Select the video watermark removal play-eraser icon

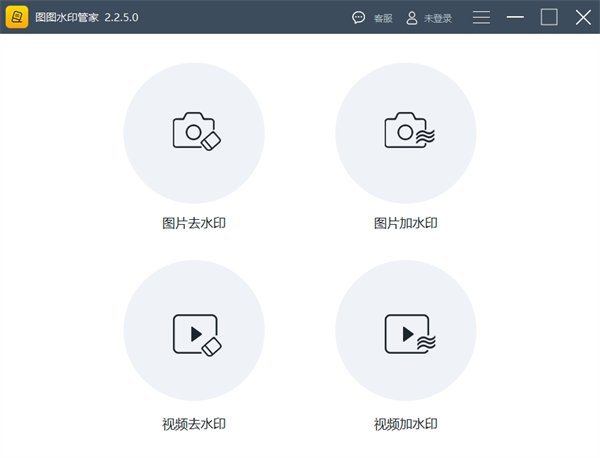click(x=195, y=333)
